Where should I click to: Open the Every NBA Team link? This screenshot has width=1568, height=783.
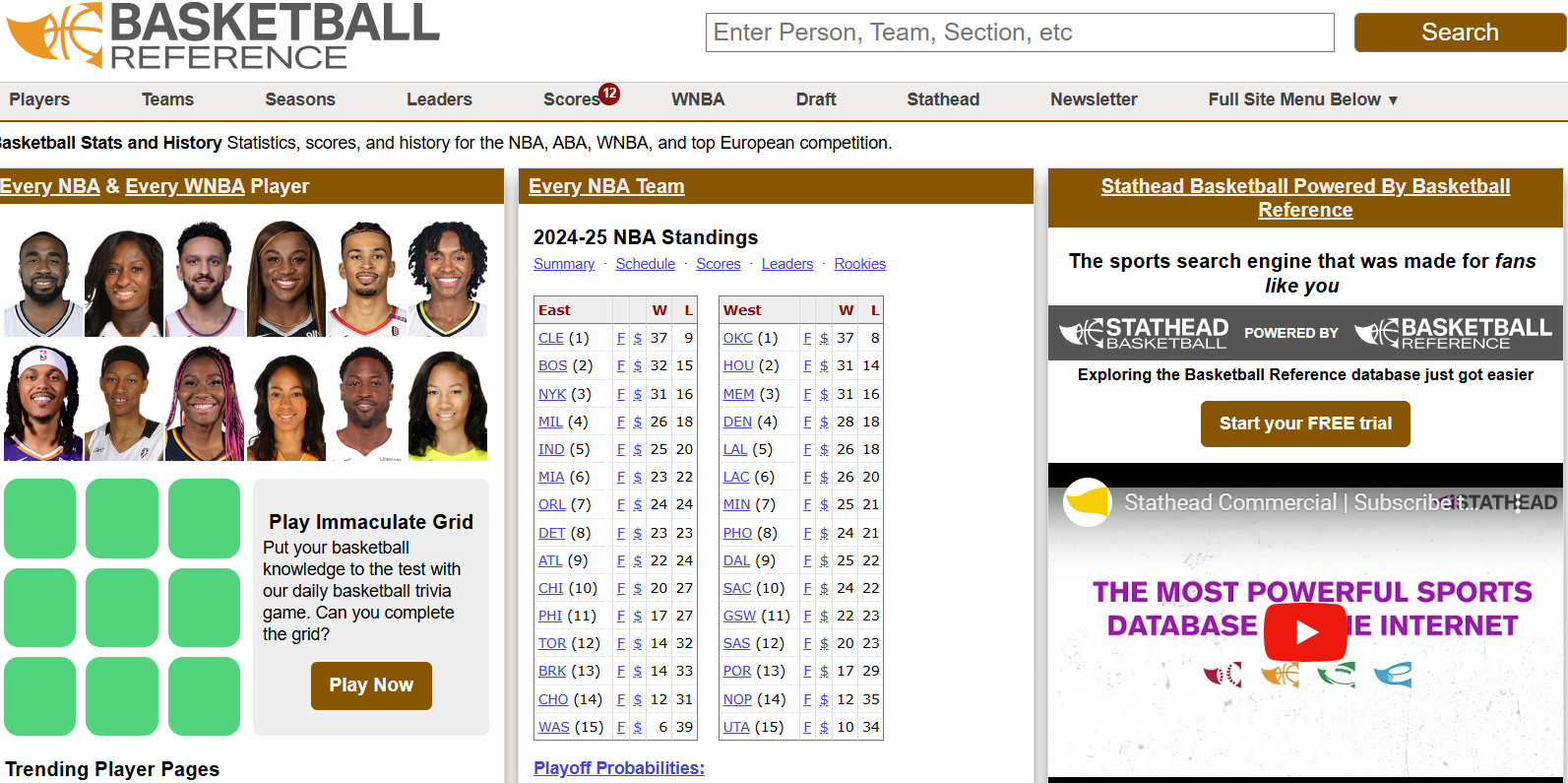606,186
